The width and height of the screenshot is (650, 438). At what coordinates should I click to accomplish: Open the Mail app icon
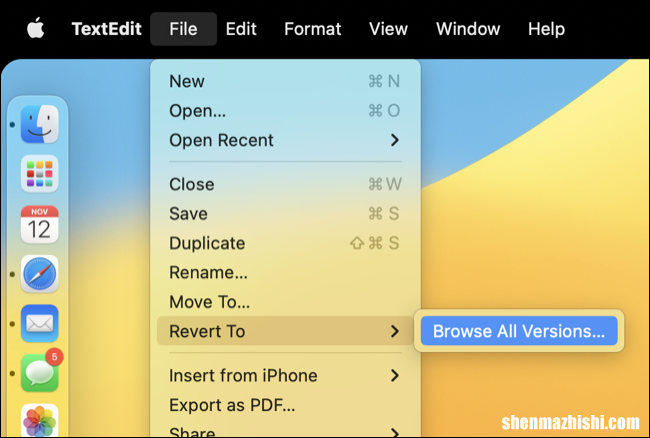(x=40, y=323)
